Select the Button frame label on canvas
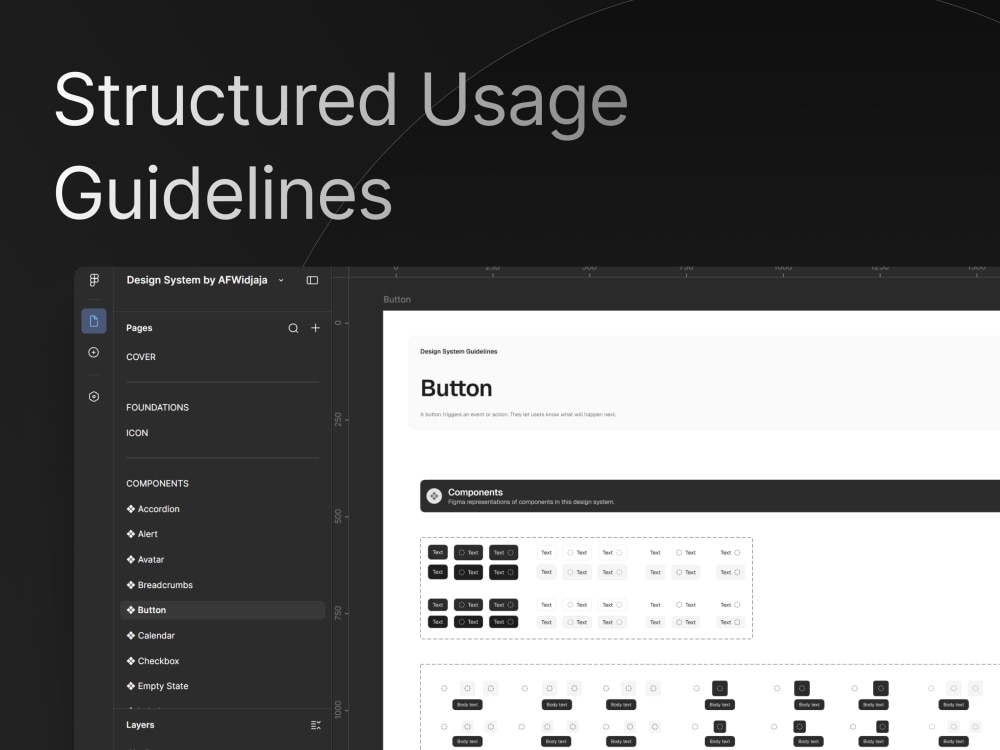This screenshot has height=750, width=1000. click(397, 299)
